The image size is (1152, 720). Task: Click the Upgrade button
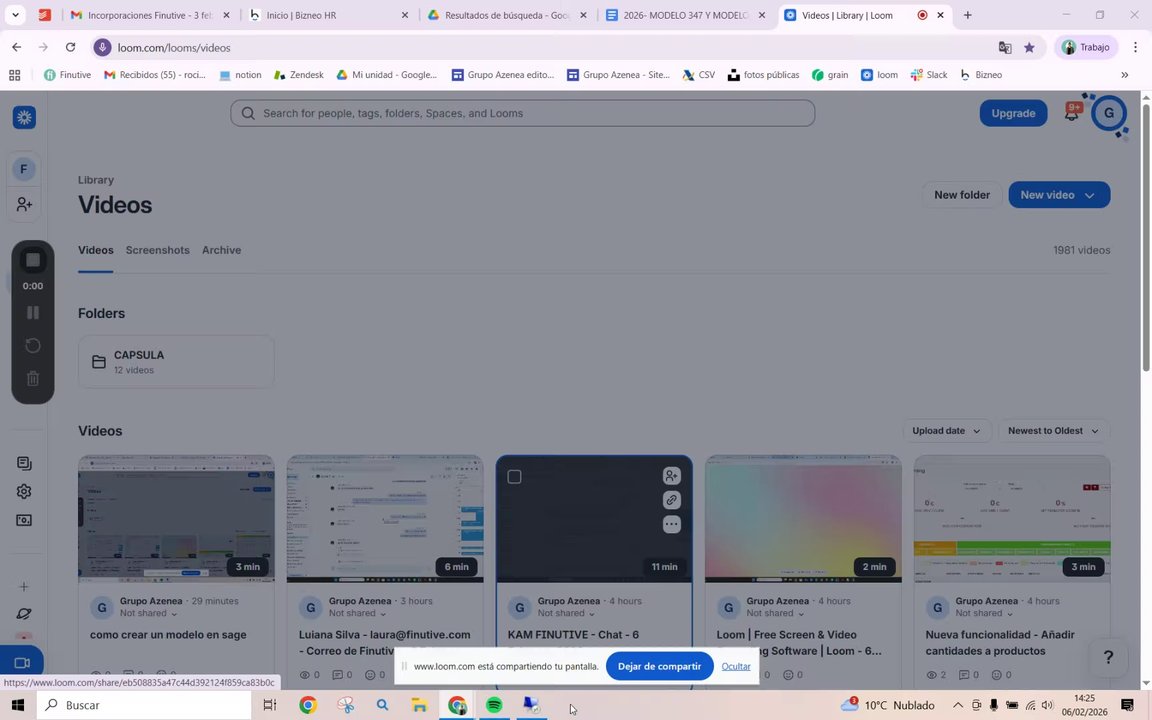click(x=1013, y=113)
